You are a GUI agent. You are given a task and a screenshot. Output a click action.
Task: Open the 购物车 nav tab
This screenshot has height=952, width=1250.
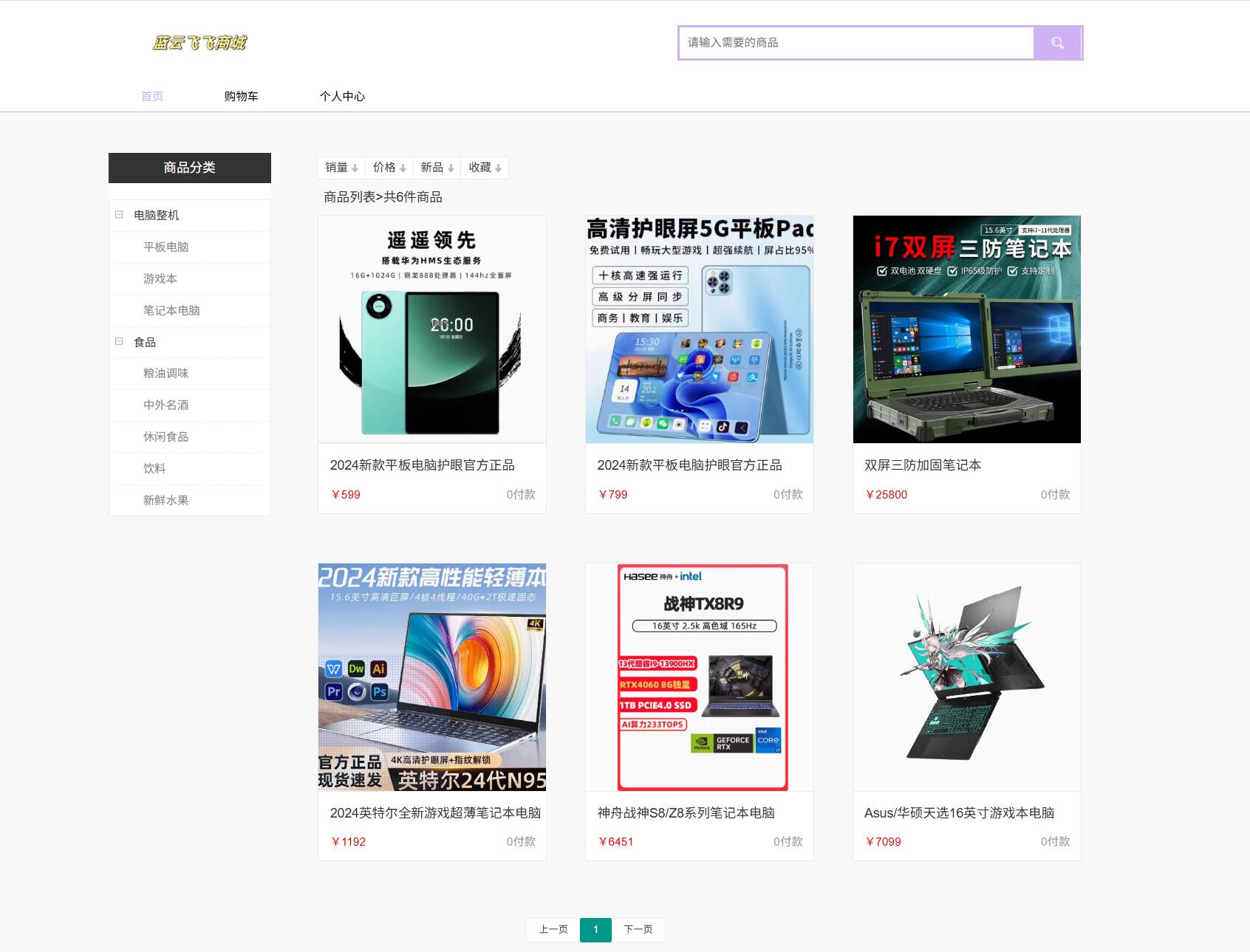tap(242, 96)
